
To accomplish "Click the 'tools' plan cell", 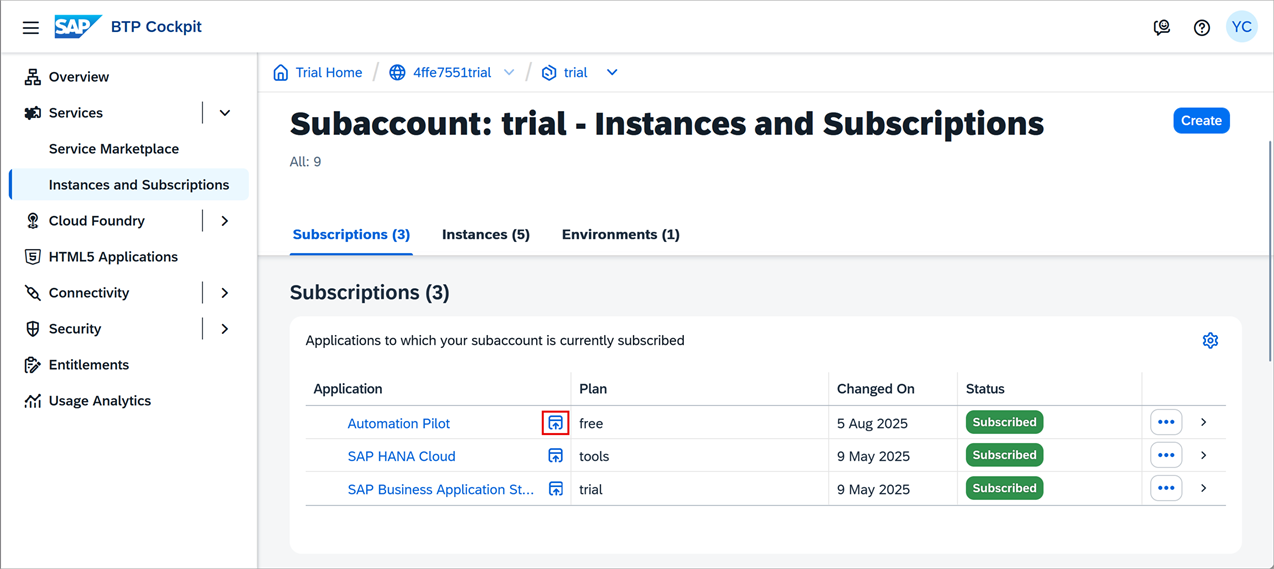I will point(594,456).
